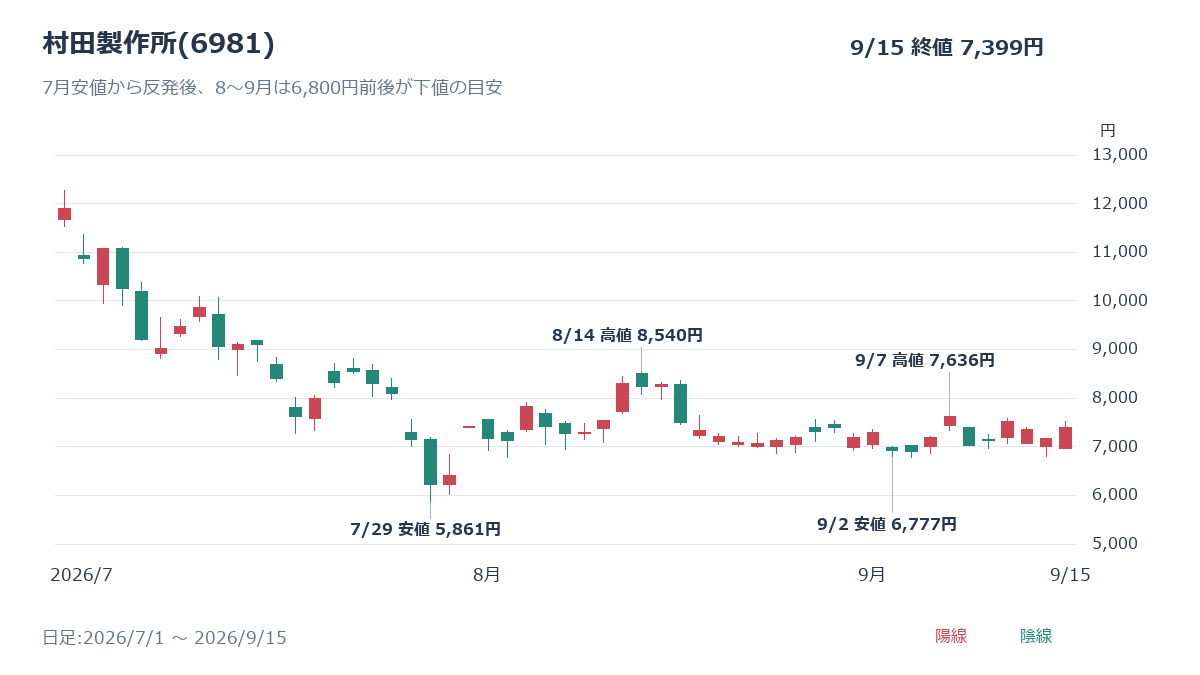Click the 村田製作所(6981) chart title
Image resolution: width=1200 pixels, height=675 pixels.
[159, 44]
